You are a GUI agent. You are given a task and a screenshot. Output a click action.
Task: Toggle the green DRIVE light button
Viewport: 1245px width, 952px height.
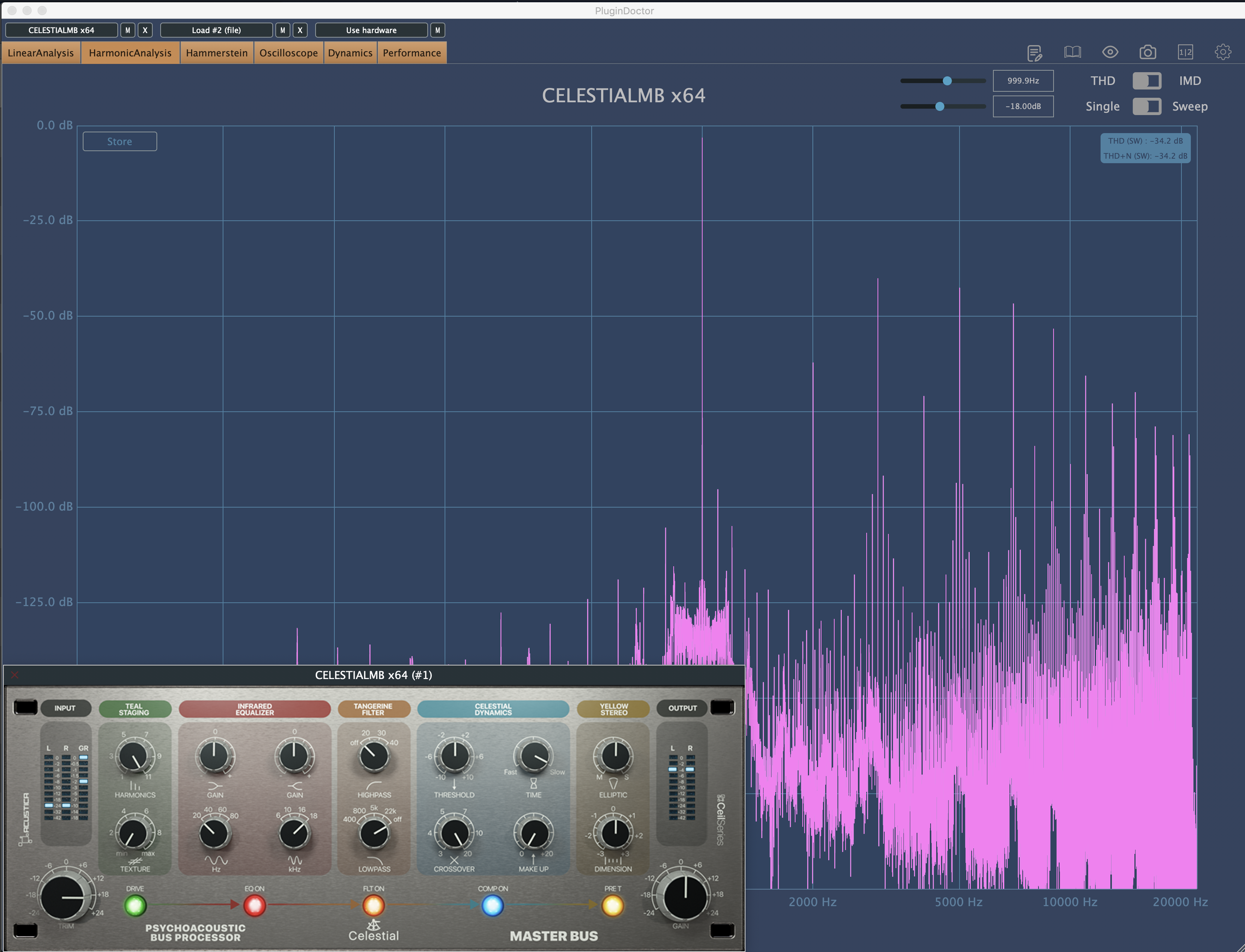[x=135, y=905]
